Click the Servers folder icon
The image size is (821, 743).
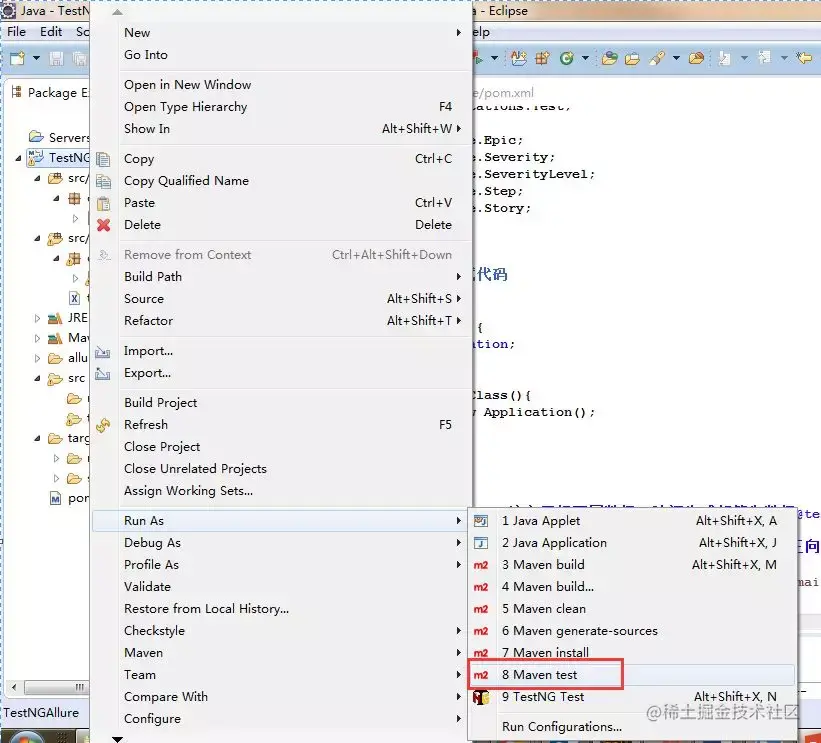[x=36, y=137]
